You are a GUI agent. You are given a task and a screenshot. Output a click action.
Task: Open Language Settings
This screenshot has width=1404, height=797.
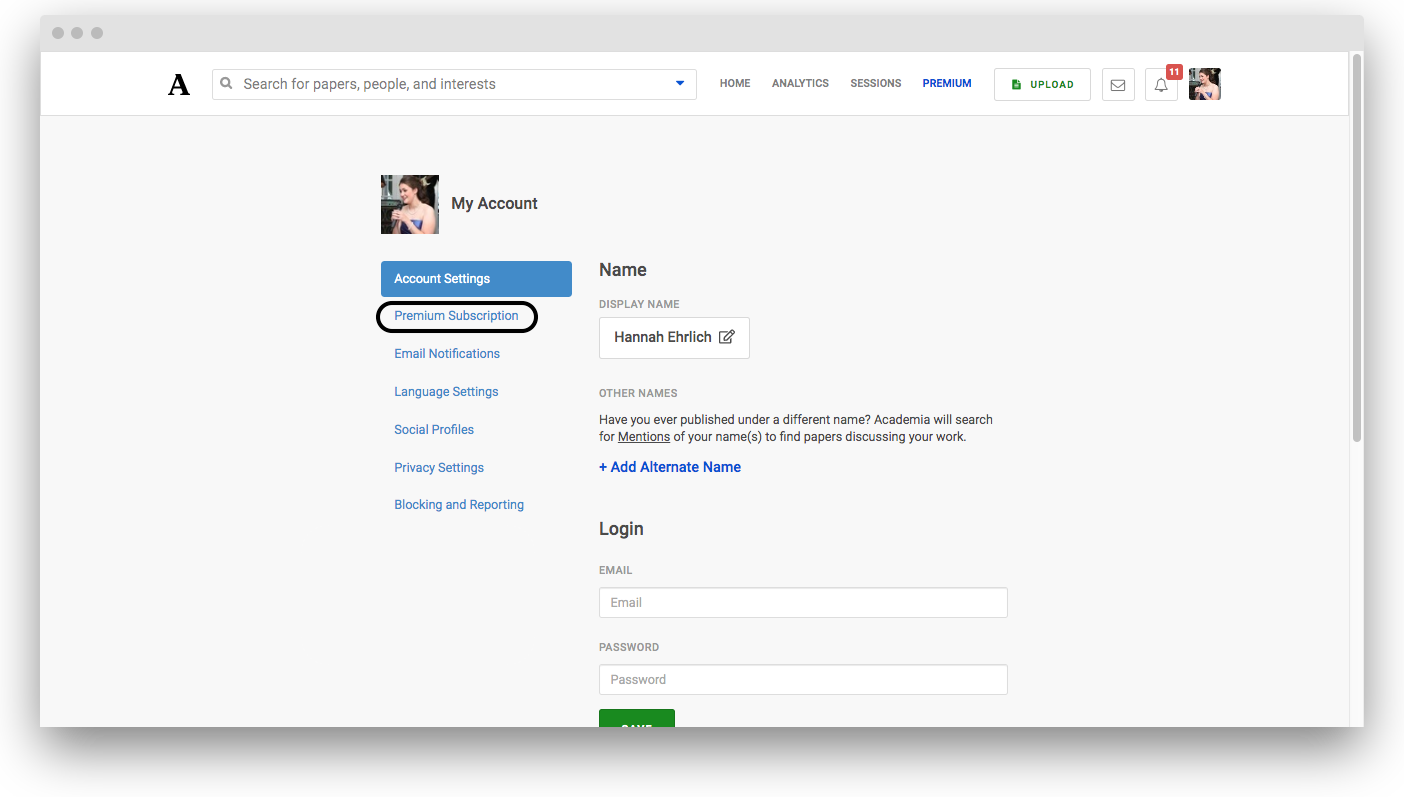[446, 392]
